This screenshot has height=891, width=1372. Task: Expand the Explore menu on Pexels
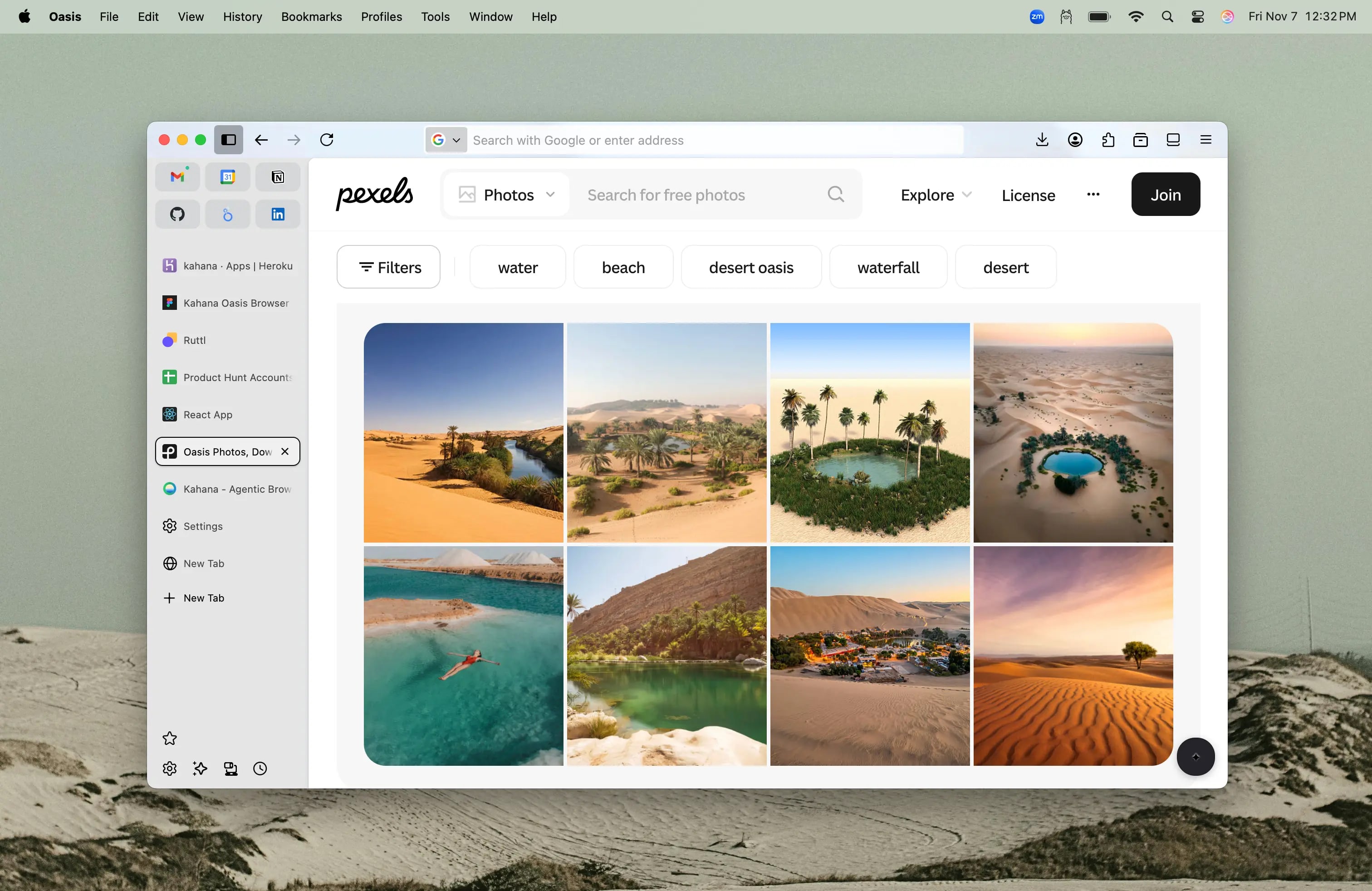936,195
